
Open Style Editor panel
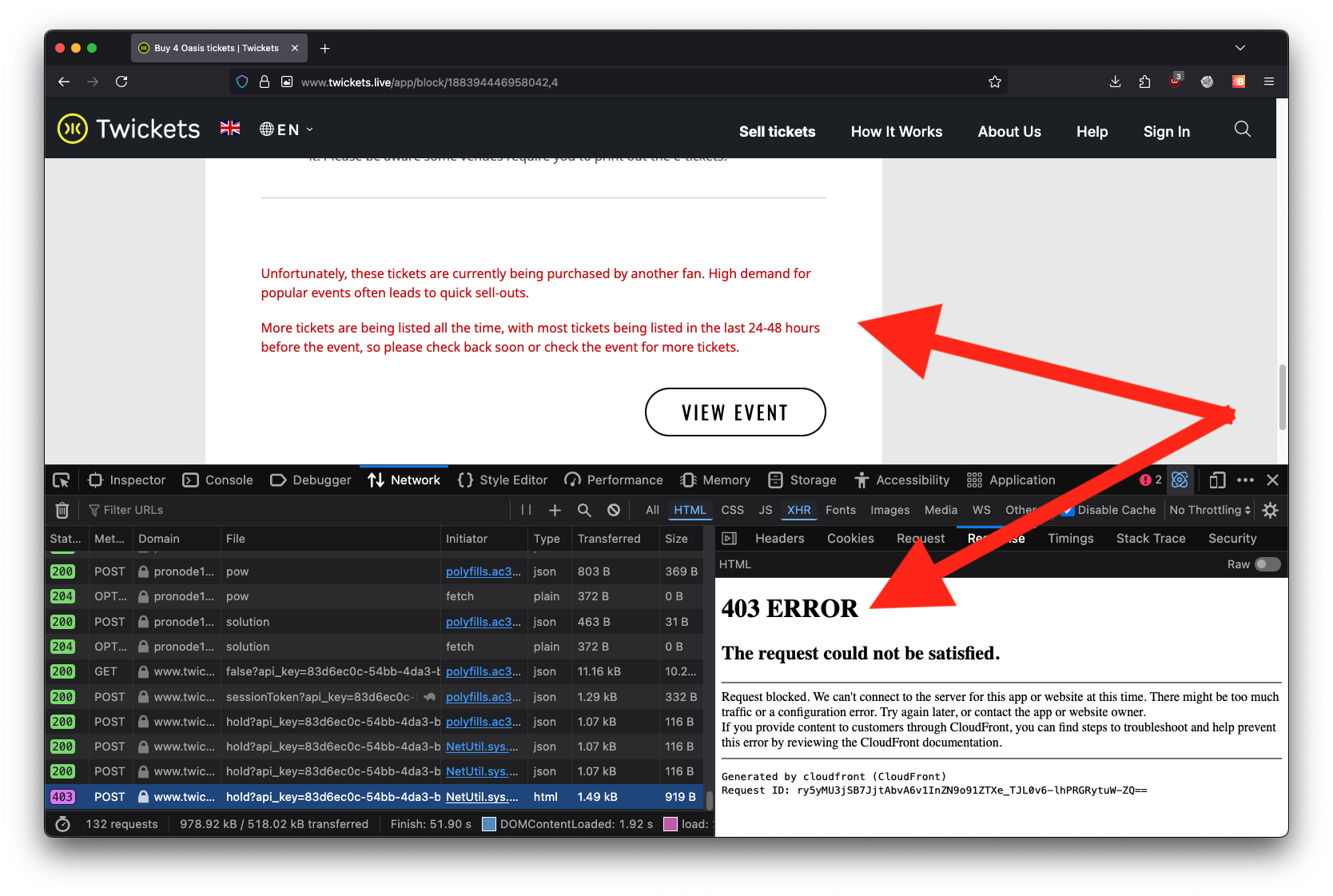pyautogui.click(x=503, y=480)
